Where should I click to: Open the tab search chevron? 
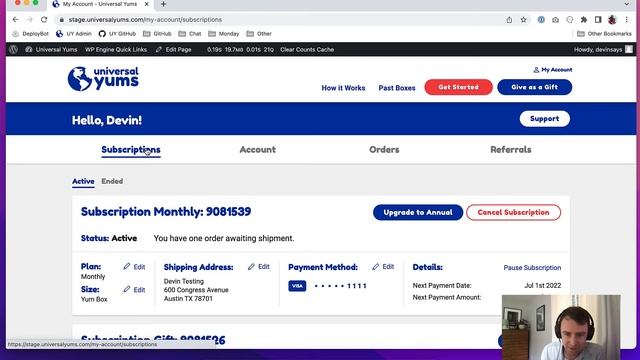(627, 4)
